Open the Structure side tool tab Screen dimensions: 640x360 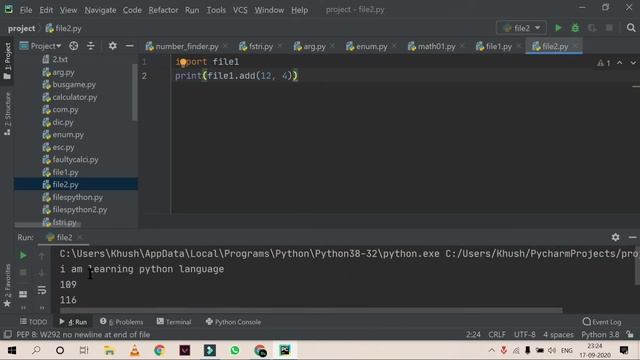tap(7, 114)
